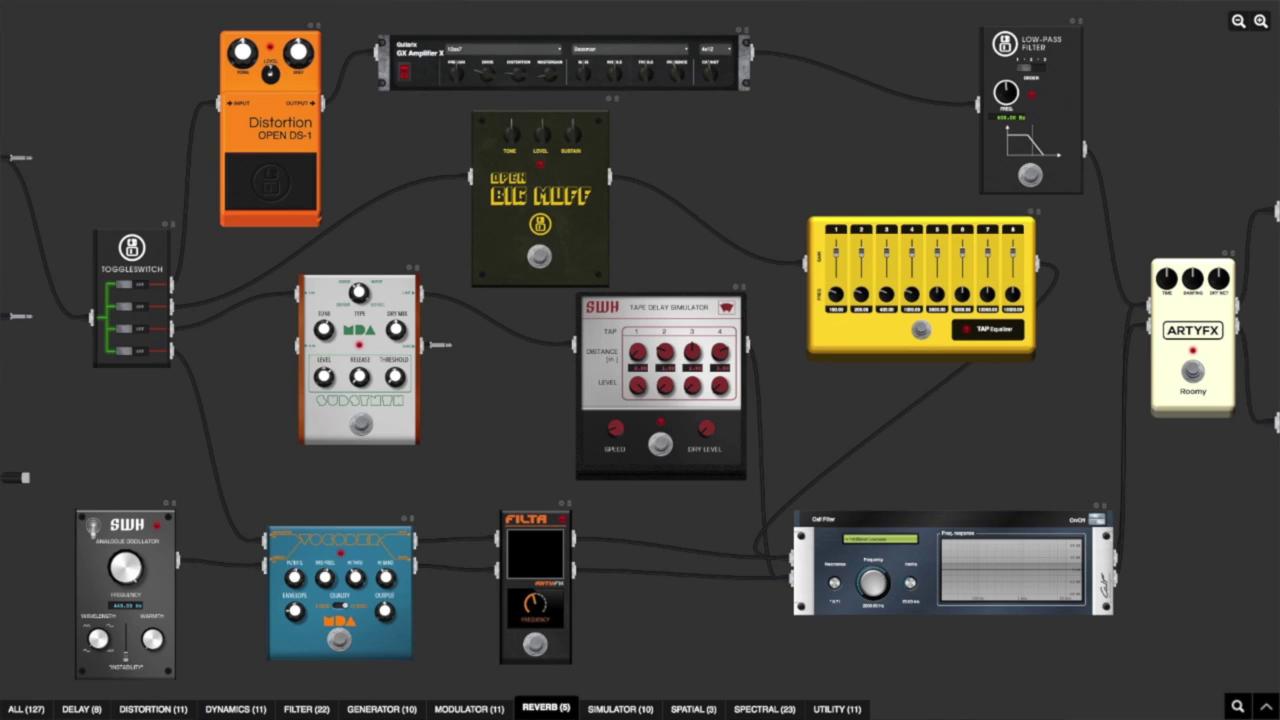
Task: Select the REVERB (5) category
Action: [x=546, y=708]
